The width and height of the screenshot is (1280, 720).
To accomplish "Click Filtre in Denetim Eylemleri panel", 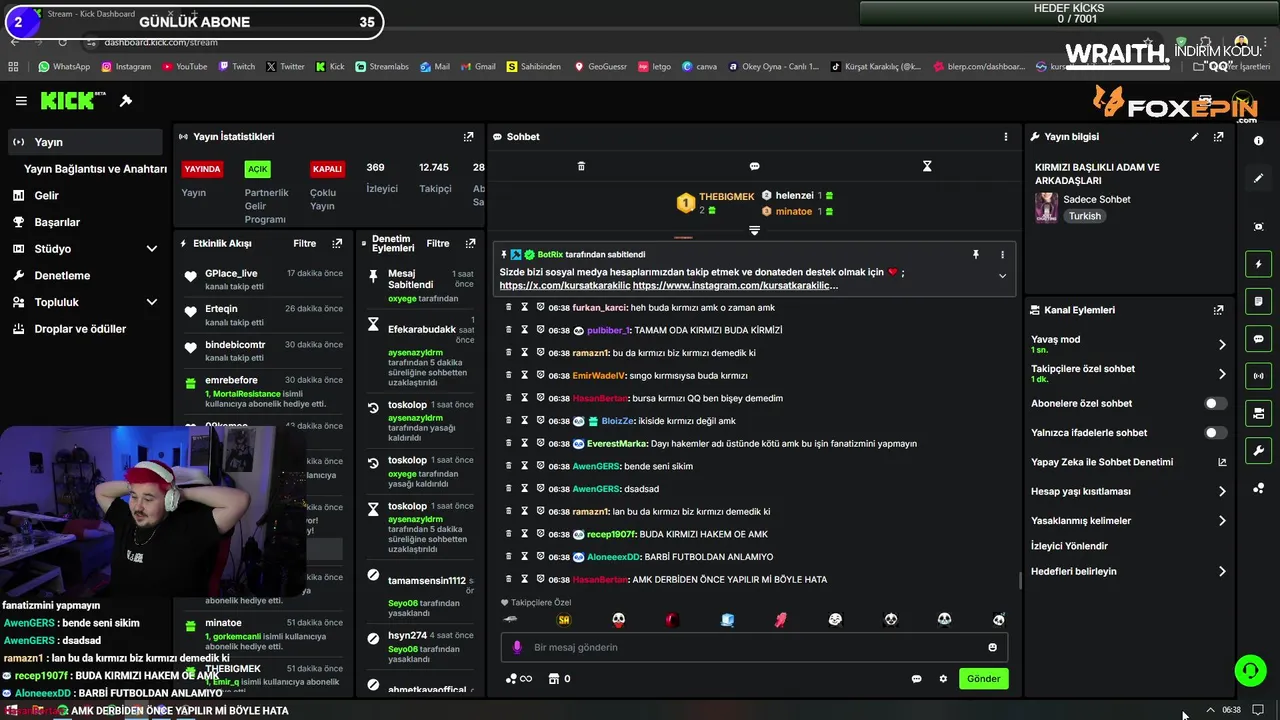I will click(x=438, y=243).
